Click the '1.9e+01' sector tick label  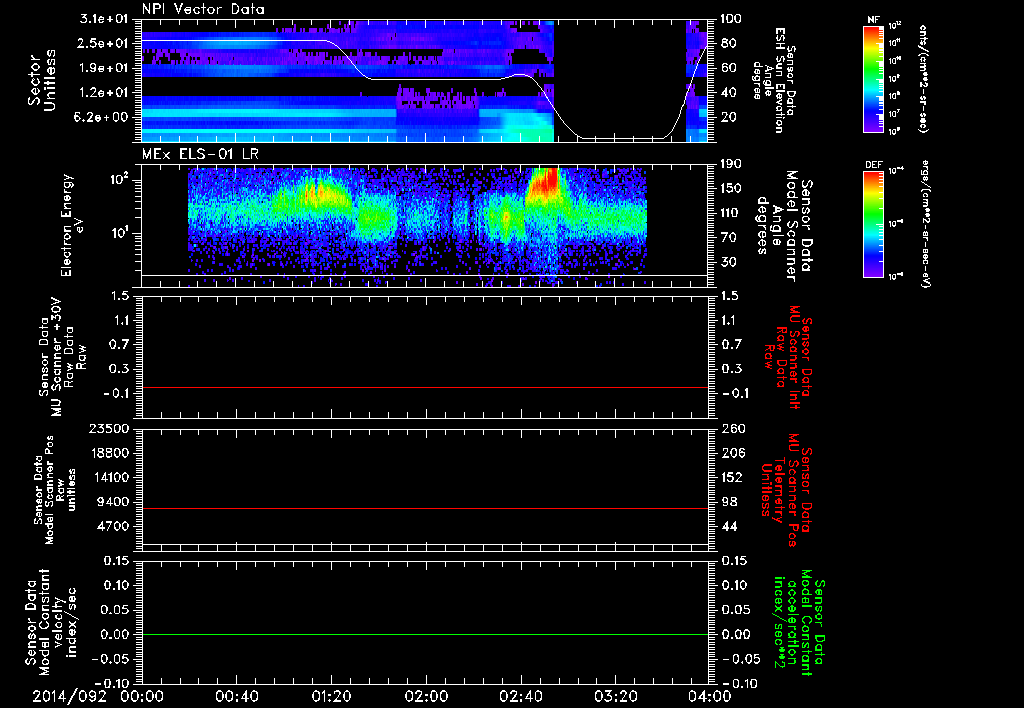tap(103, 68)
